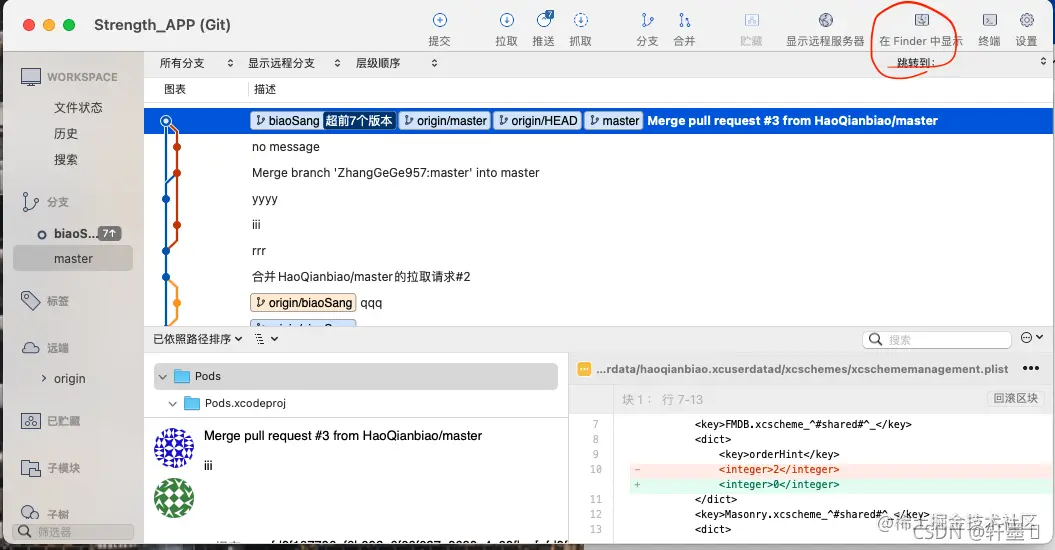Click the magnifier icon in the sidebar filter (筛选器) field
This screenshot has height=550, width=1055.
click(x=24, y=531)
